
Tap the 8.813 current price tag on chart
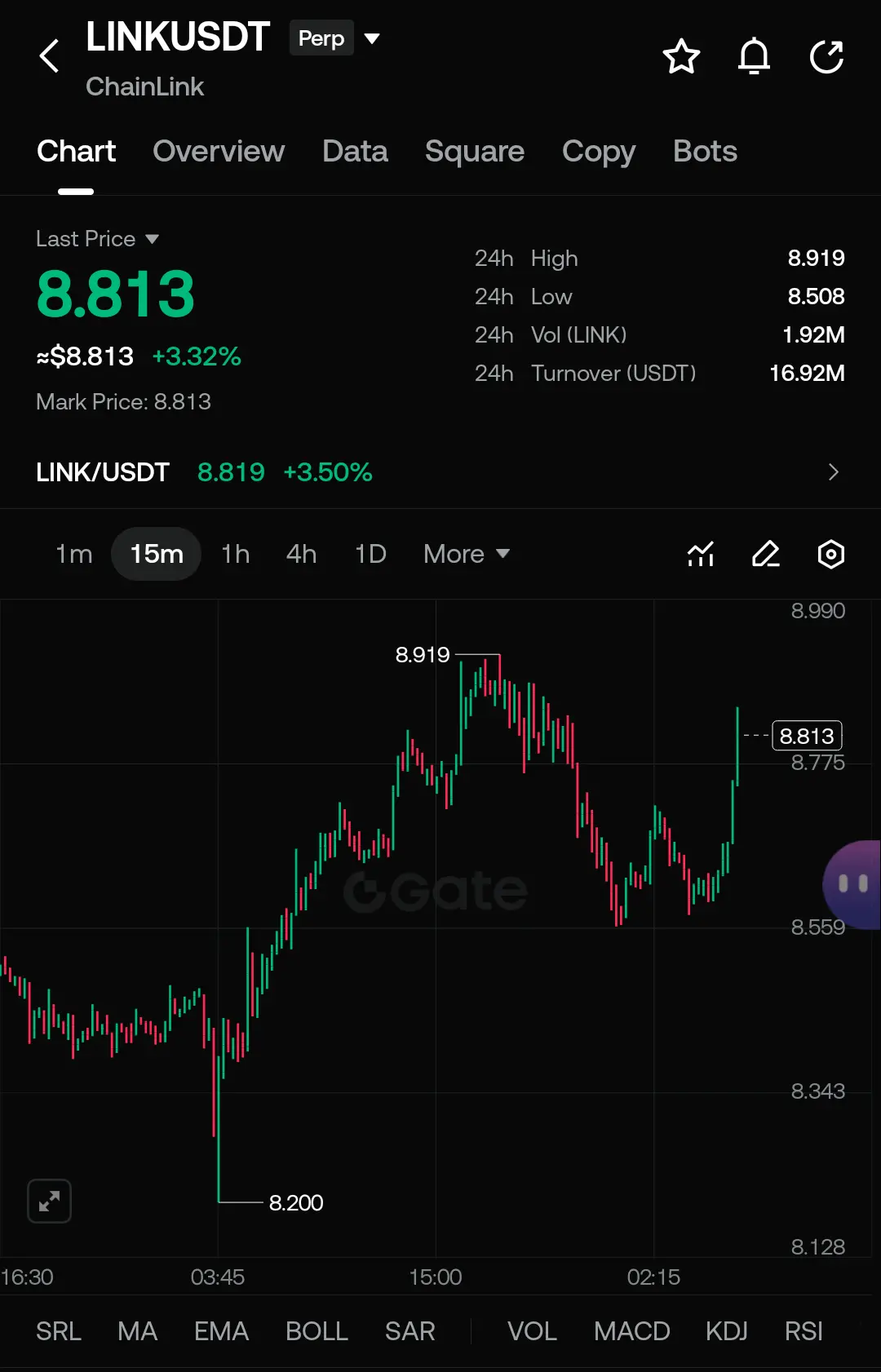[807, 736]
